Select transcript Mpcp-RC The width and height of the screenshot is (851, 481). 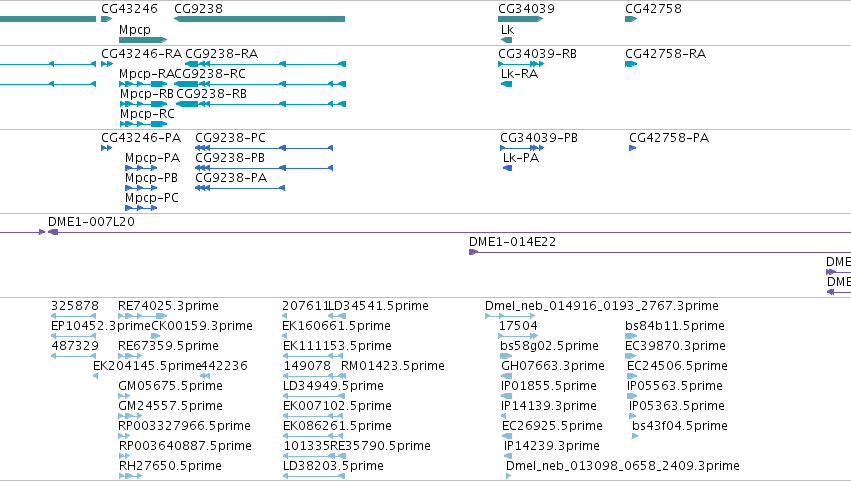pos(147,114)
